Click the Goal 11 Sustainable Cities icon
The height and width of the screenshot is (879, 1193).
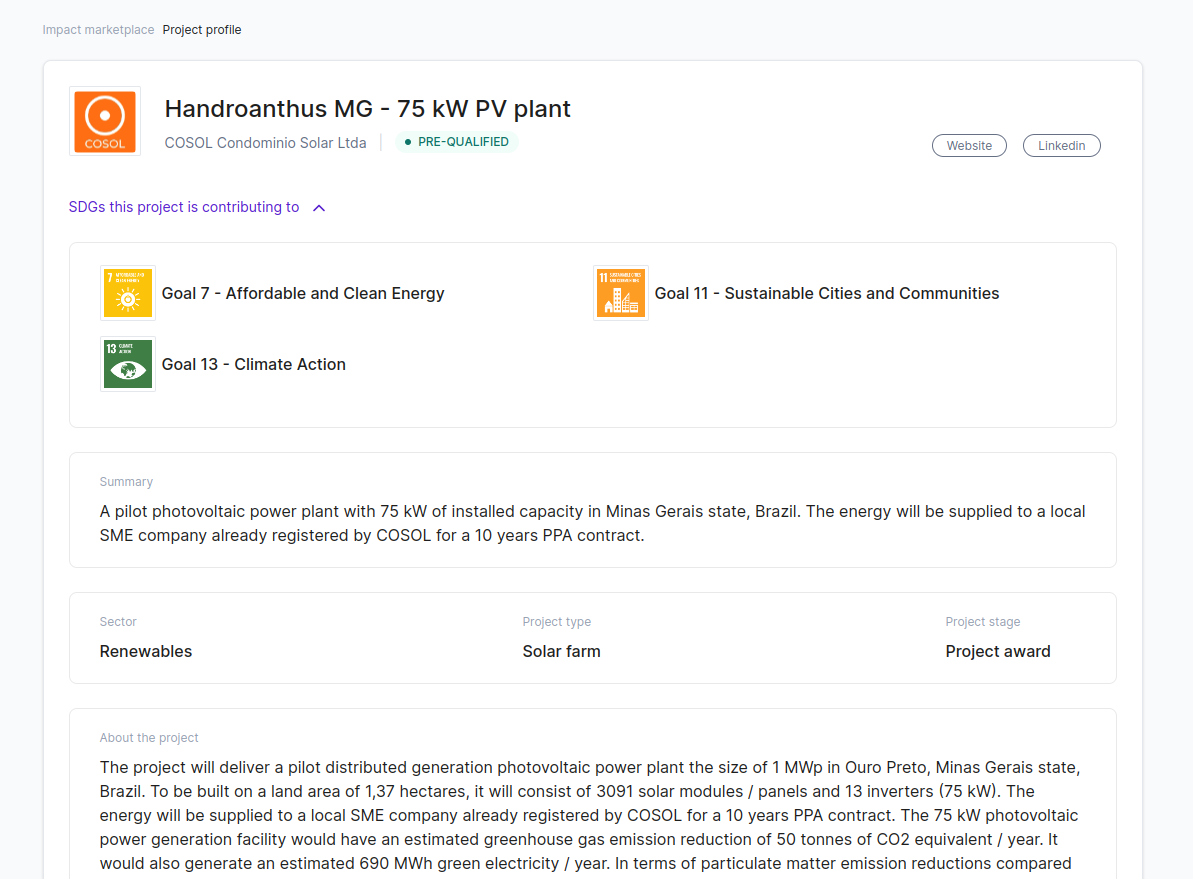point(621,293)
